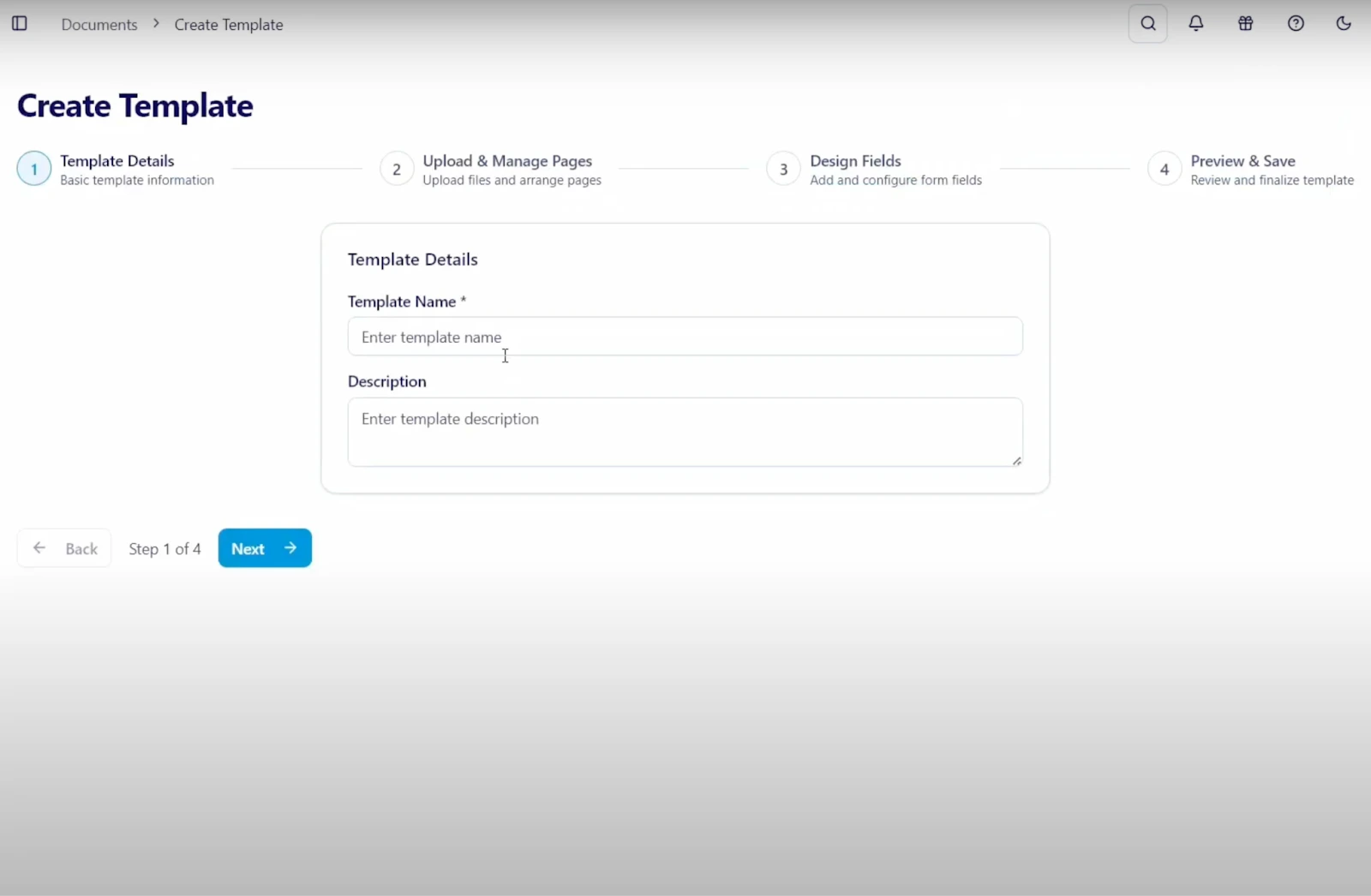1371x896 pixels.
Task: Select Design Fields step label
Action: 855,161
